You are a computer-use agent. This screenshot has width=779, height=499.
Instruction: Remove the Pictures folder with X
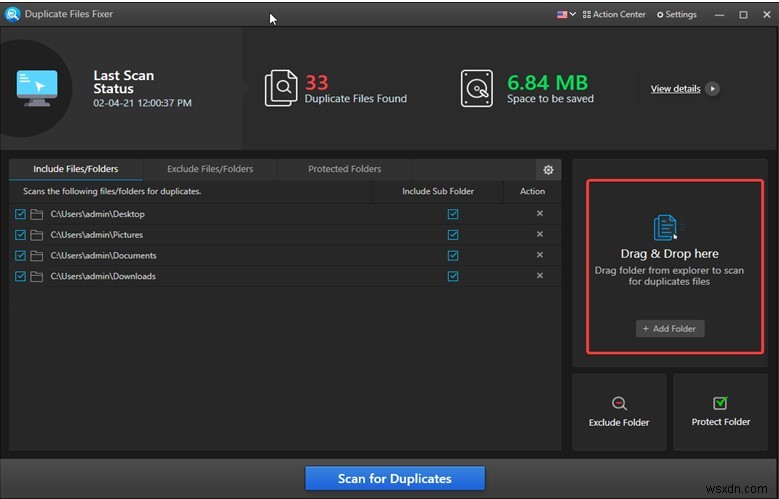point(540,234)
